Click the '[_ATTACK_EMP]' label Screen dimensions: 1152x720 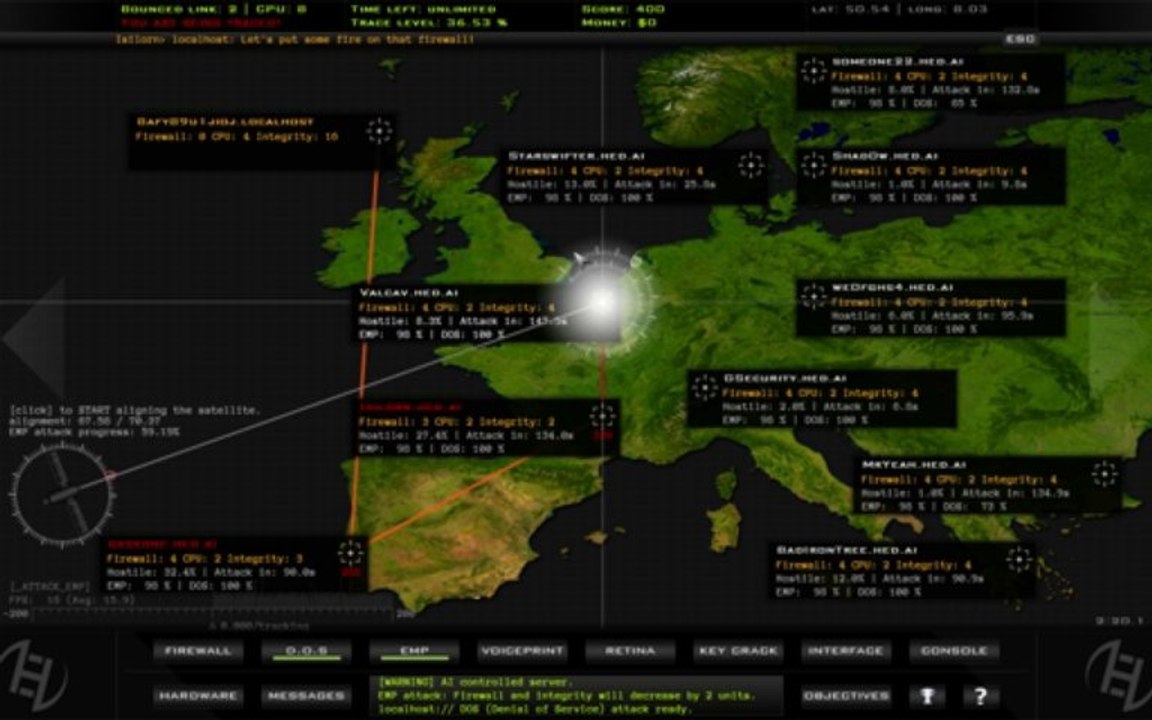click(50, 586)
